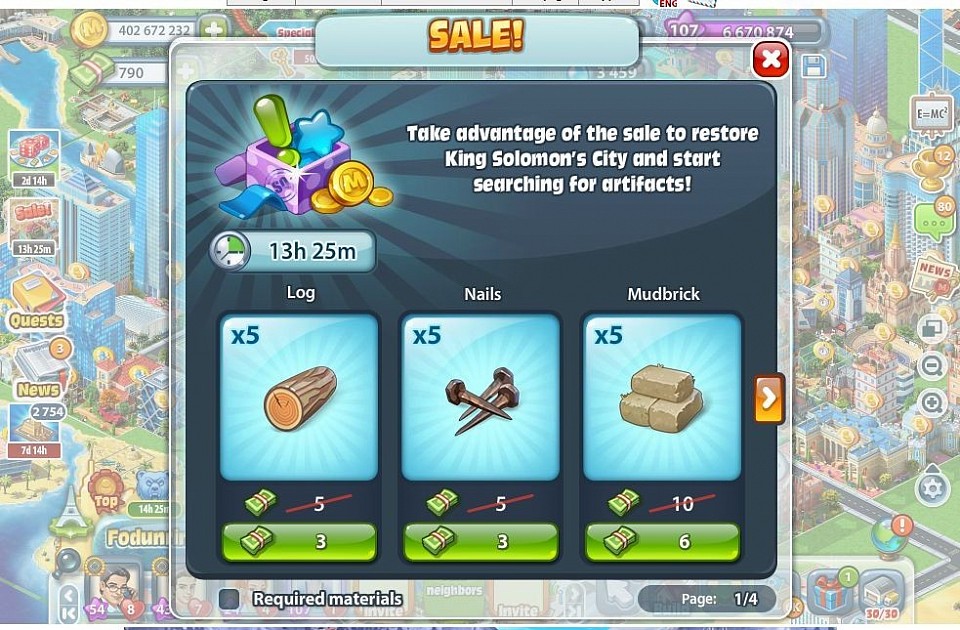Toggle fullscreen window icon
The height and width of the screenshot is (630, 960).
tap(931, 329)
